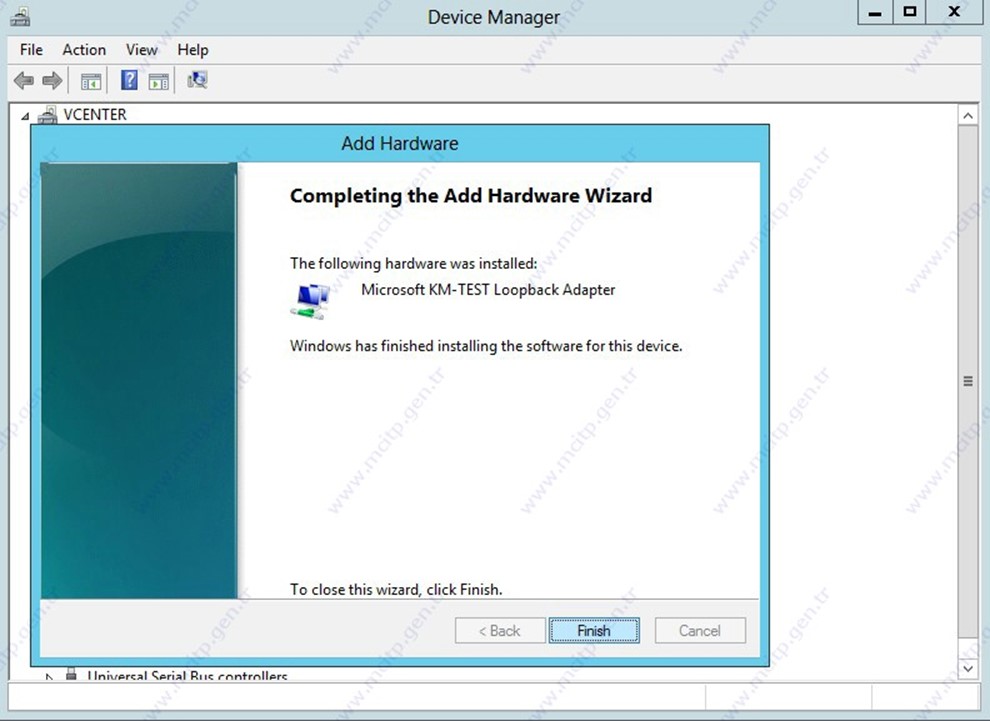Image resolution: width=990 pixels, height=721 pixels.
Task: Close the Device Manager window
Action: pos(955,13)
